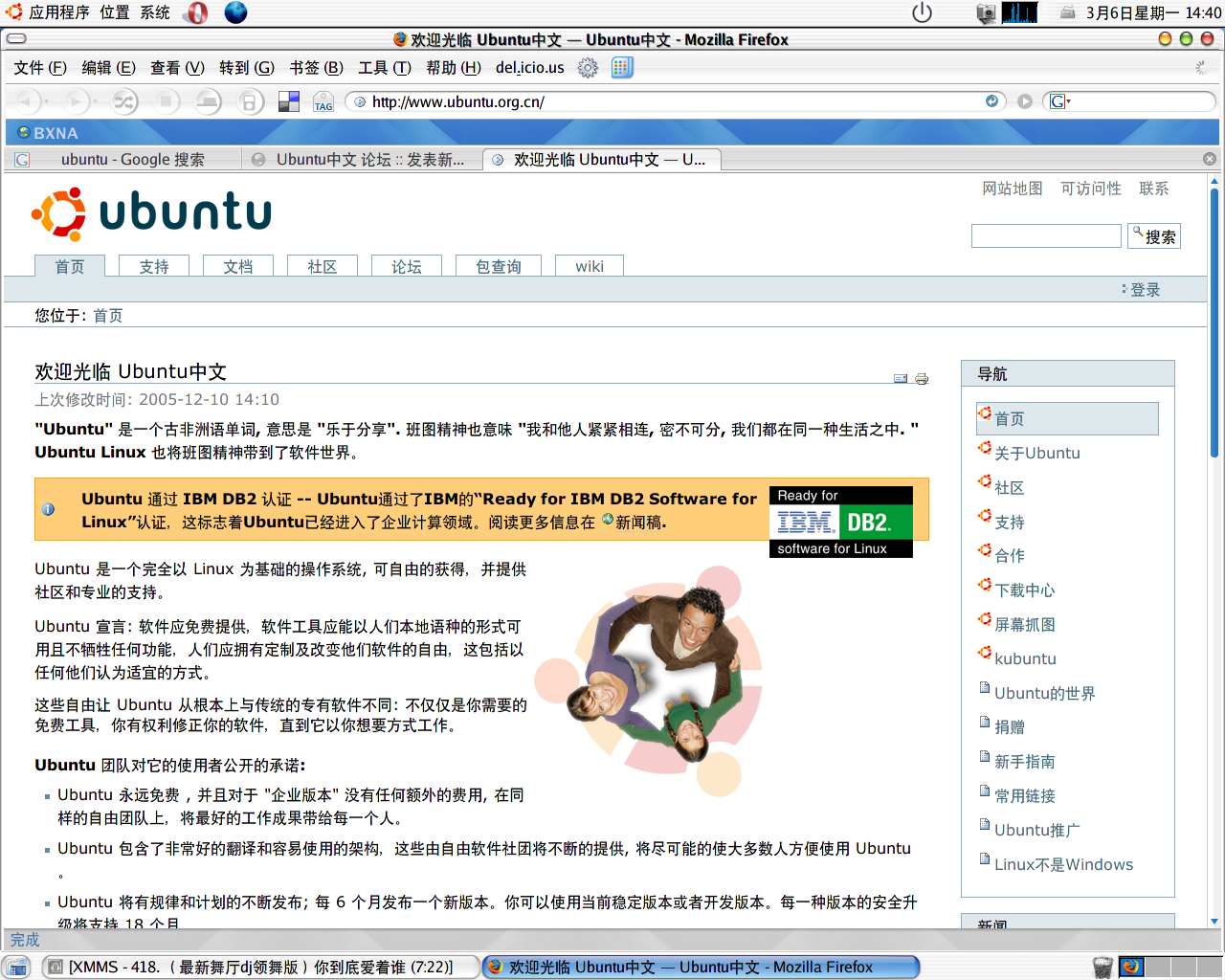
Task: Open the Google search engine dropdown
Action: (x=1060, y=101)
